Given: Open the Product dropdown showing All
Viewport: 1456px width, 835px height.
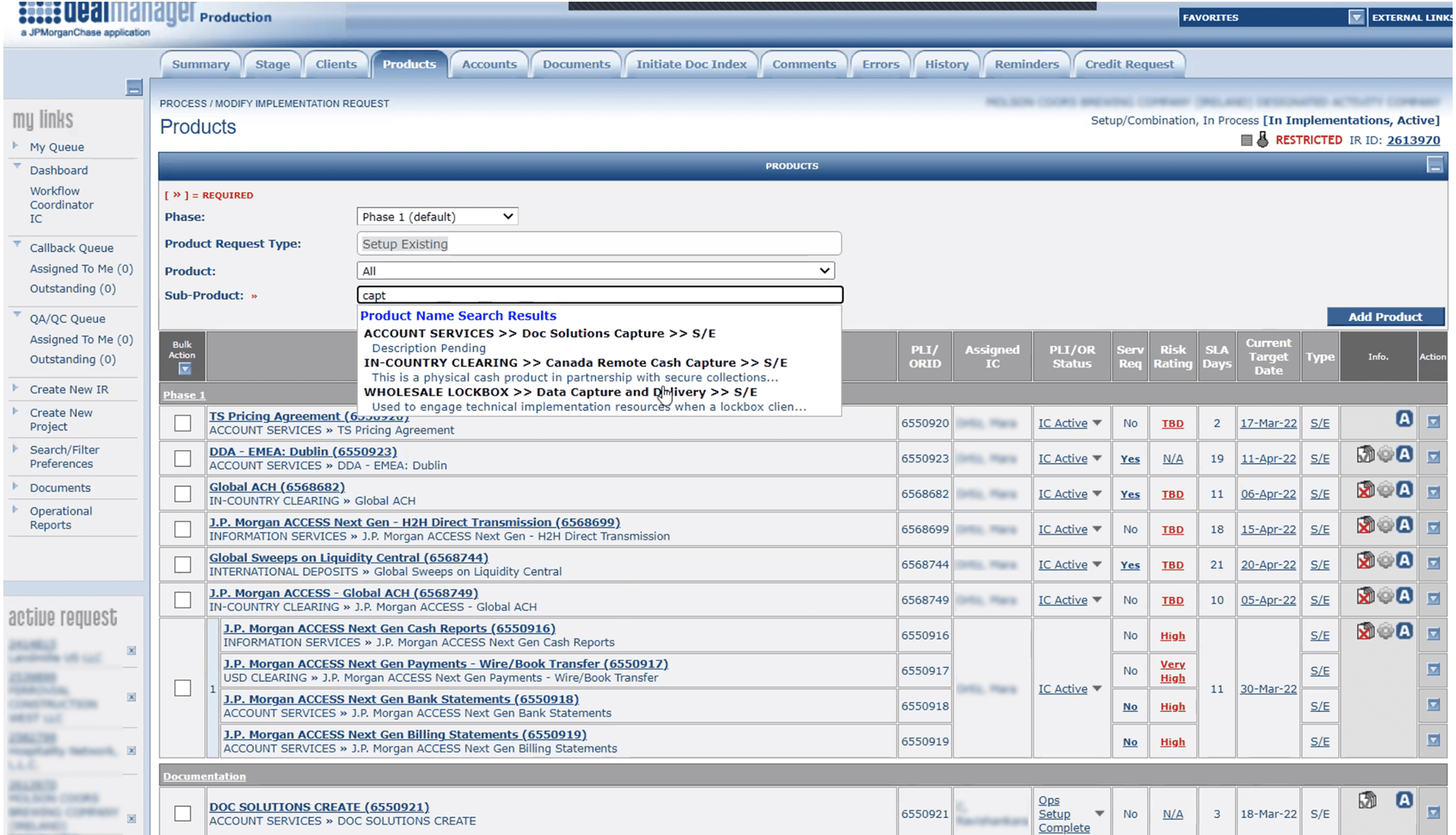Looking at the screenshot, I should (x=595, y=271).
